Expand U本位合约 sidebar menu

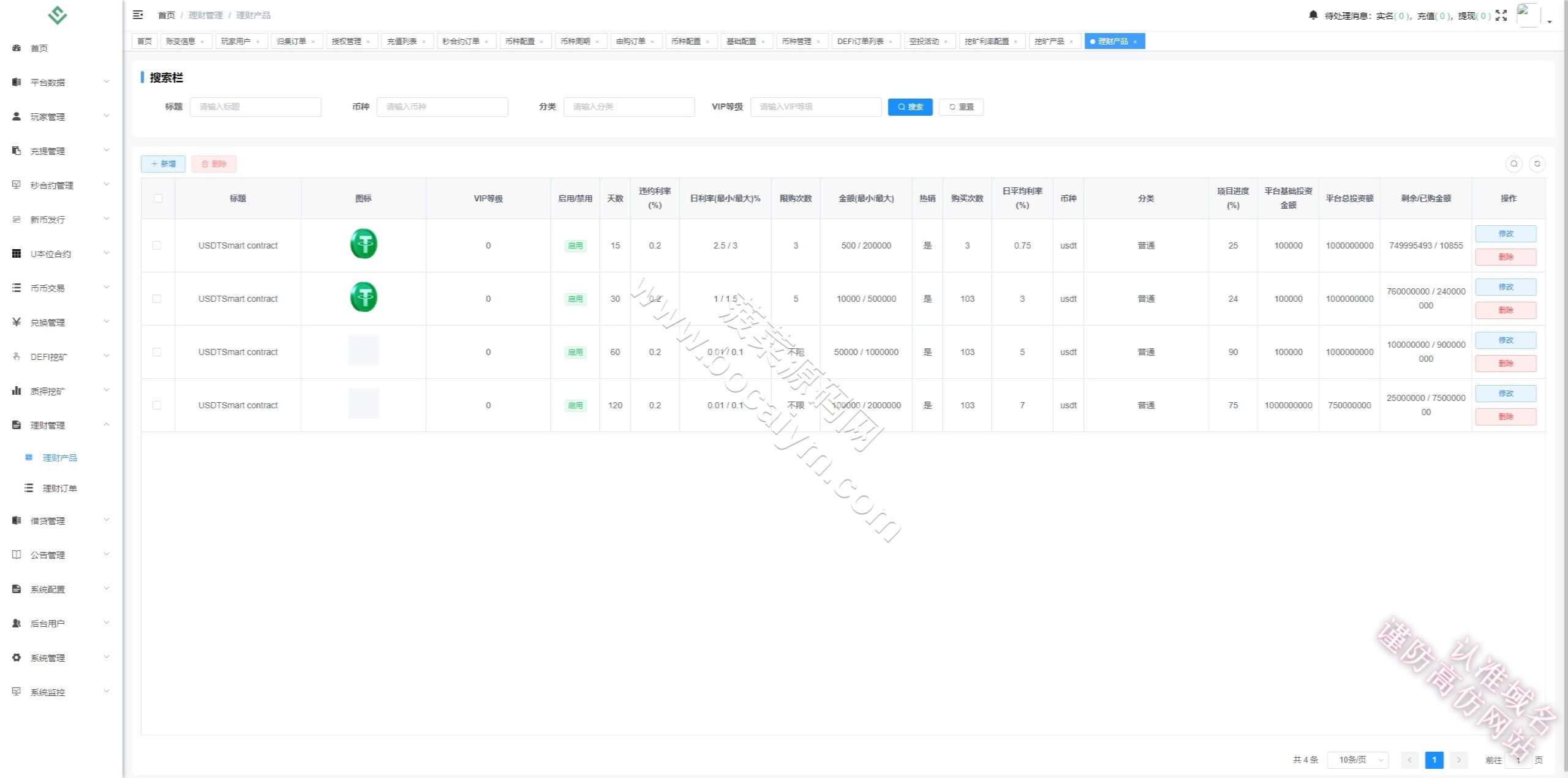click(61, 254)
